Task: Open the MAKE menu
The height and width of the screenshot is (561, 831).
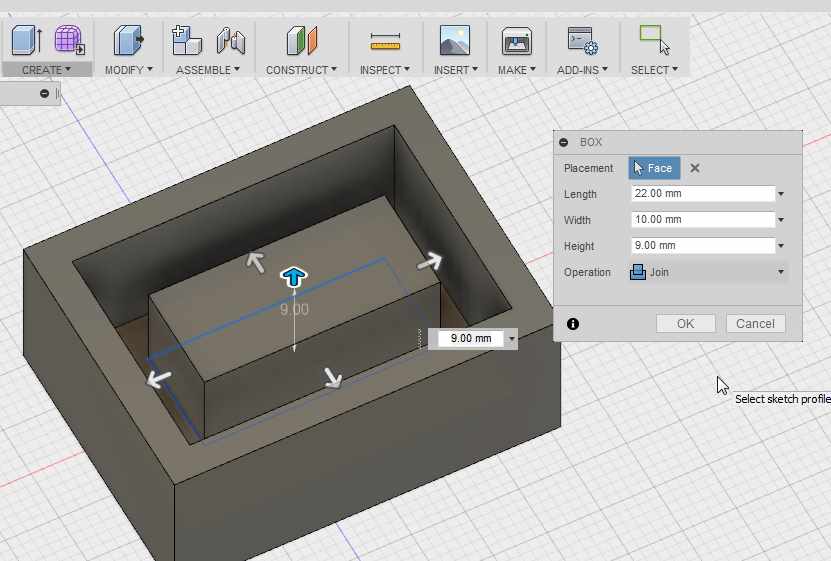Action: click(517, 70)
